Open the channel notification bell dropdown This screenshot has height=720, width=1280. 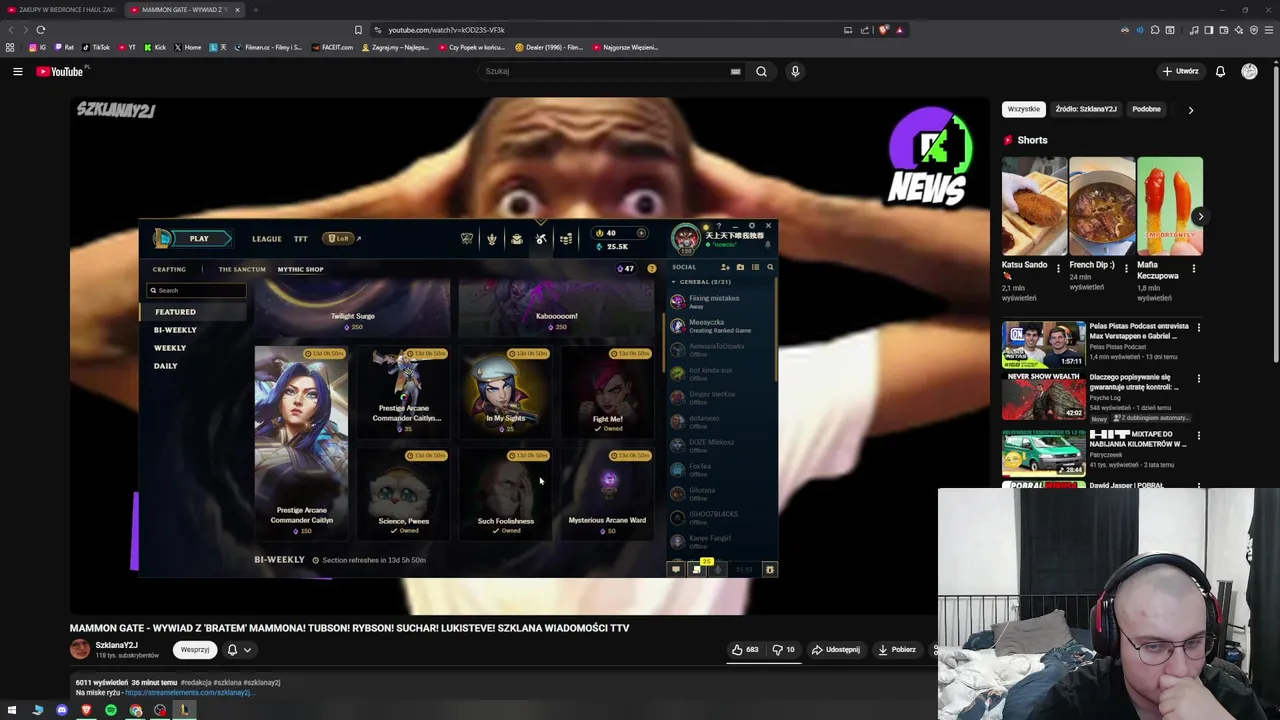[239, 650]
